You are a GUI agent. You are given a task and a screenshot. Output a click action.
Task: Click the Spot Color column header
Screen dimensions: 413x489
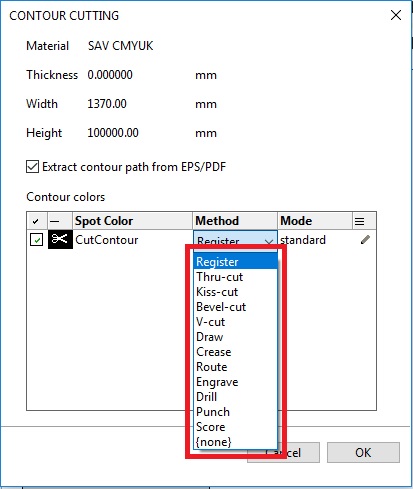pyautogui.click(x=132, y=221)
